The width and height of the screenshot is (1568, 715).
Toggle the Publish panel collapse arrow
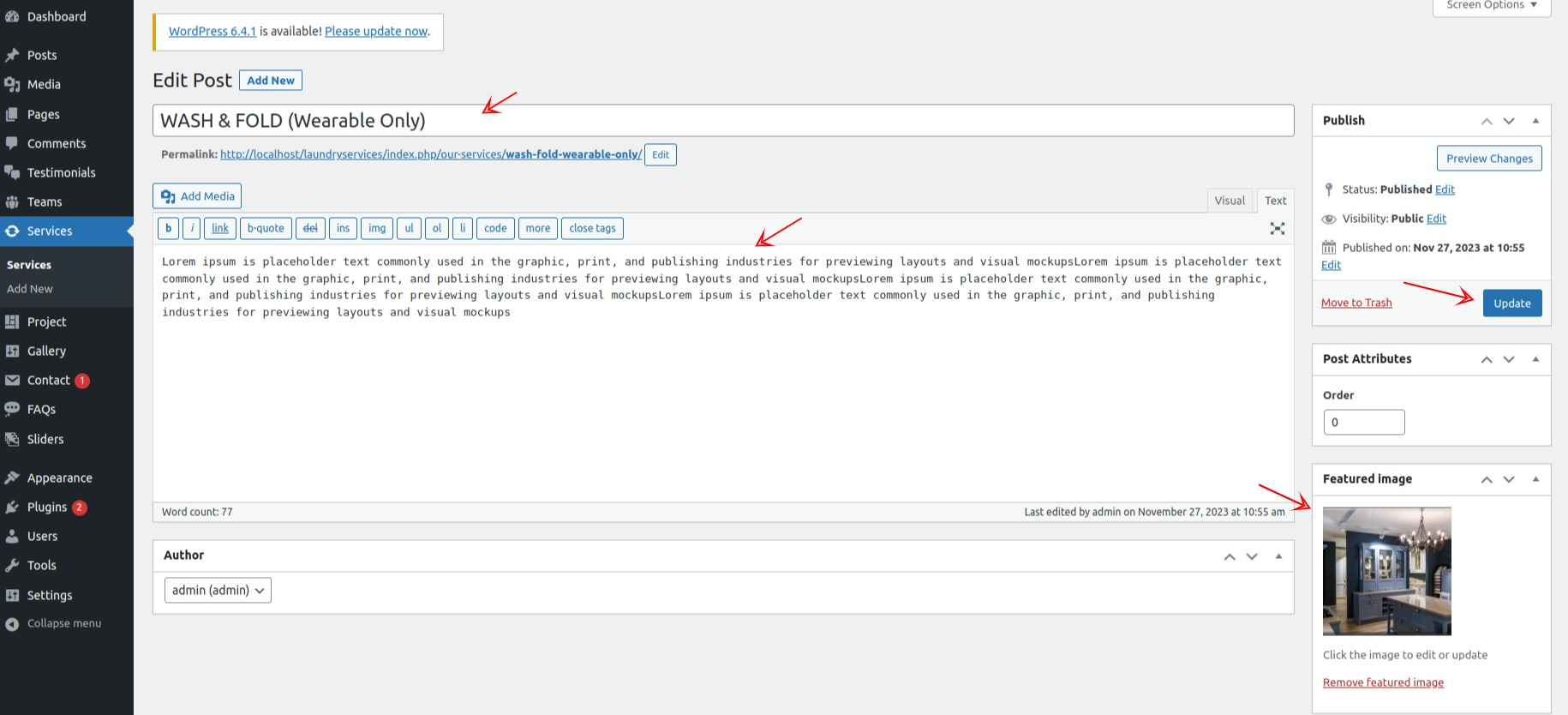1535,121
